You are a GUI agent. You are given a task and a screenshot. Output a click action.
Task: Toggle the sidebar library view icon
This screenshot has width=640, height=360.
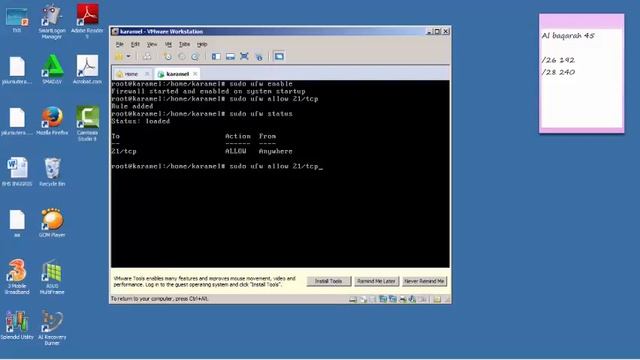tap(216, 56)
